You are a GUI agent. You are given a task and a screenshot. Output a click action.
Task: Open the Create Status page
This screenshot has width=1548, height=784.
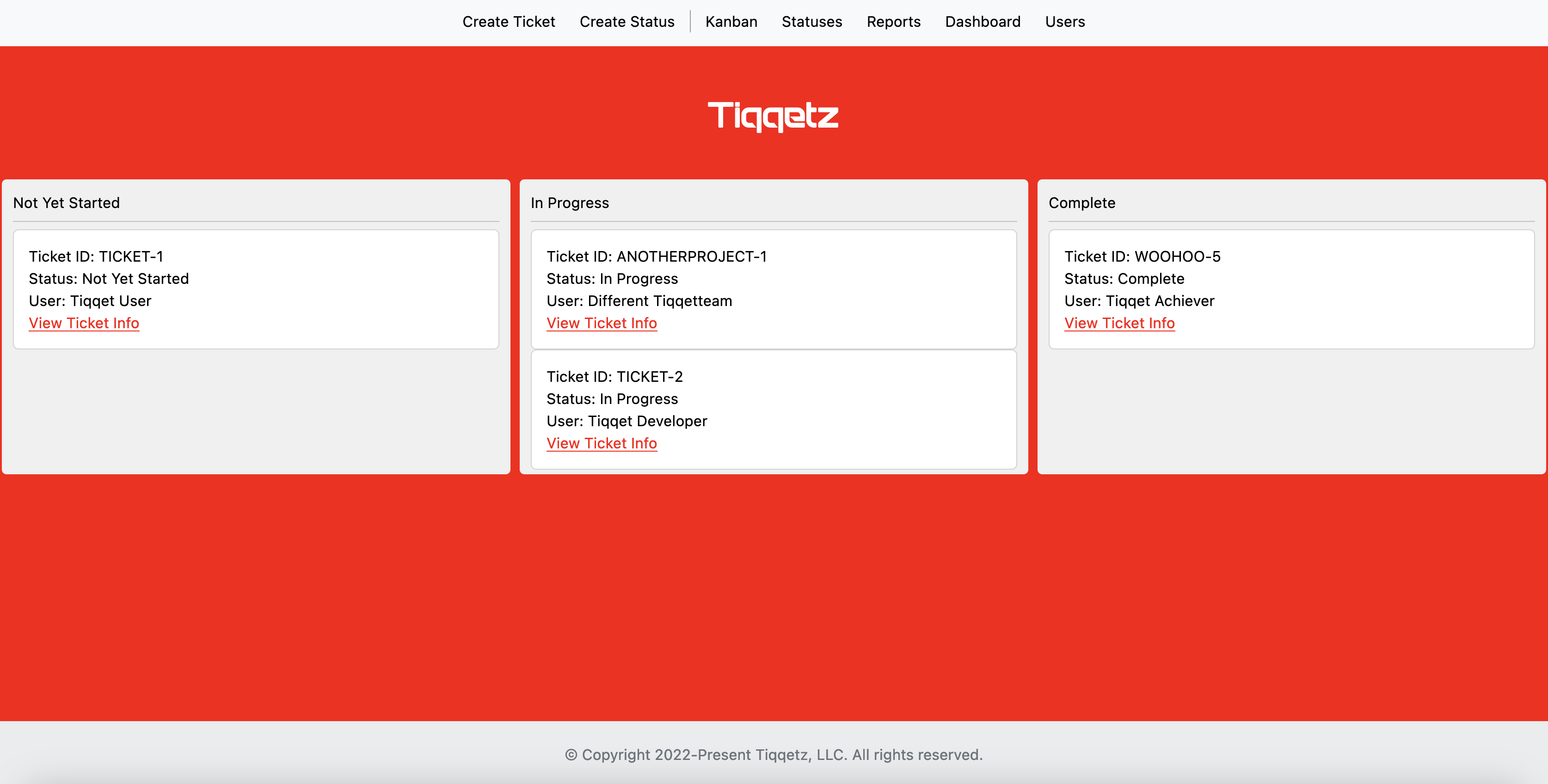(627, 22)
